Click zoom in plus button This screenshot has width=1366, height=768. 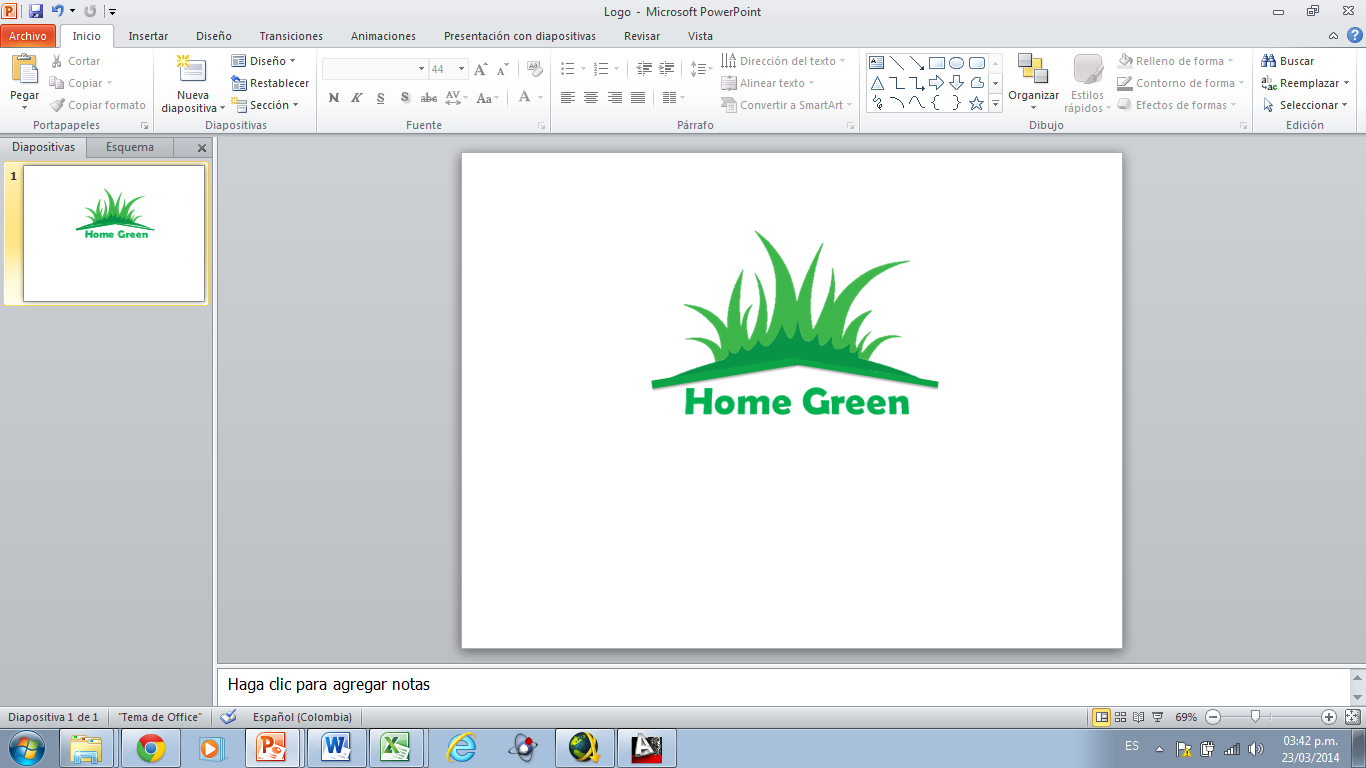[1329, 717]
